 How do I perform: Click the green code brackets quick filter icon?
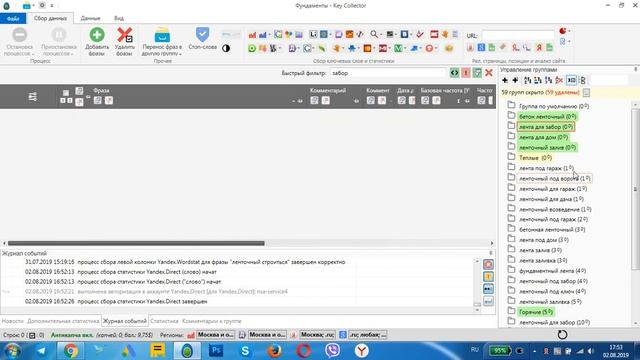pyautogui.click(x=454, y=73)
